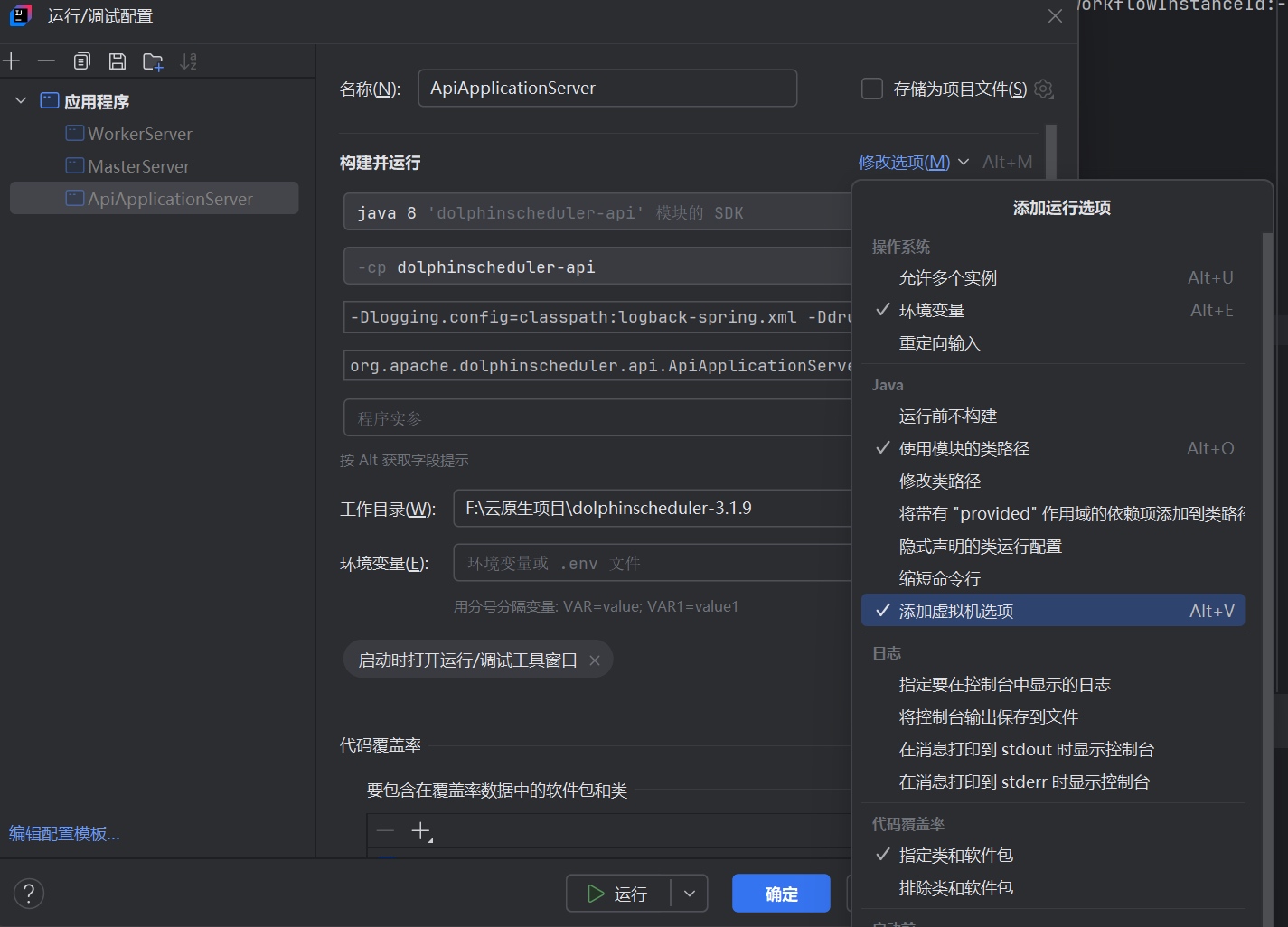Collapse the 应用程序 tree node
The height and width of the screenshot is (927, 1288).
coord(21,101)
